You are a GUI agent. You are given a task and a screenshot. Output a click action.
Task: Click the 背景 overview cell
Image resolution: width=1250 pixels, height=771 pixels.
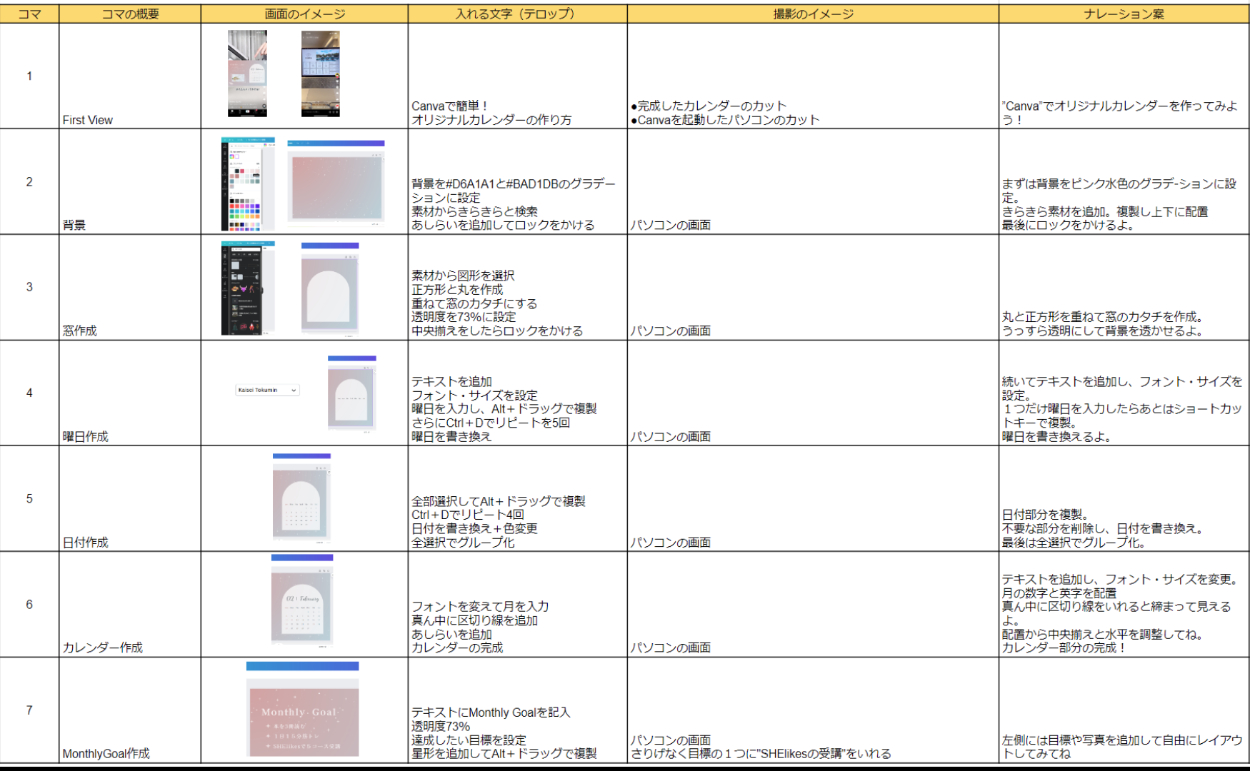pyautogui.click(x=130, y=182)
